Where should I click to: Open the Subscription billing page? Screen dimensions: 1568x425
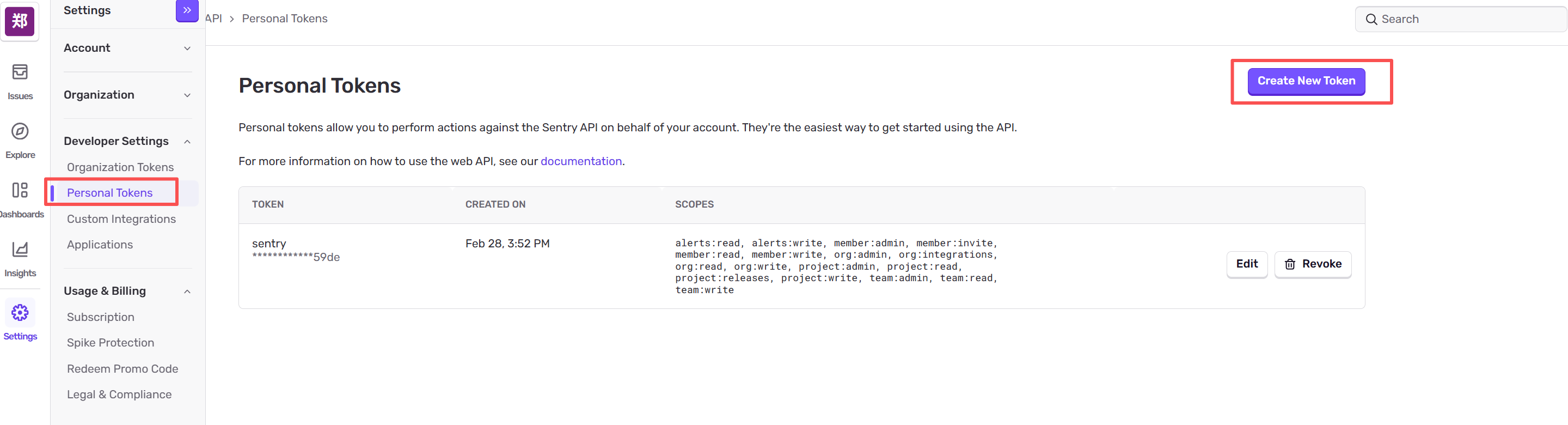pyautogui.click(x=100, y=317)
